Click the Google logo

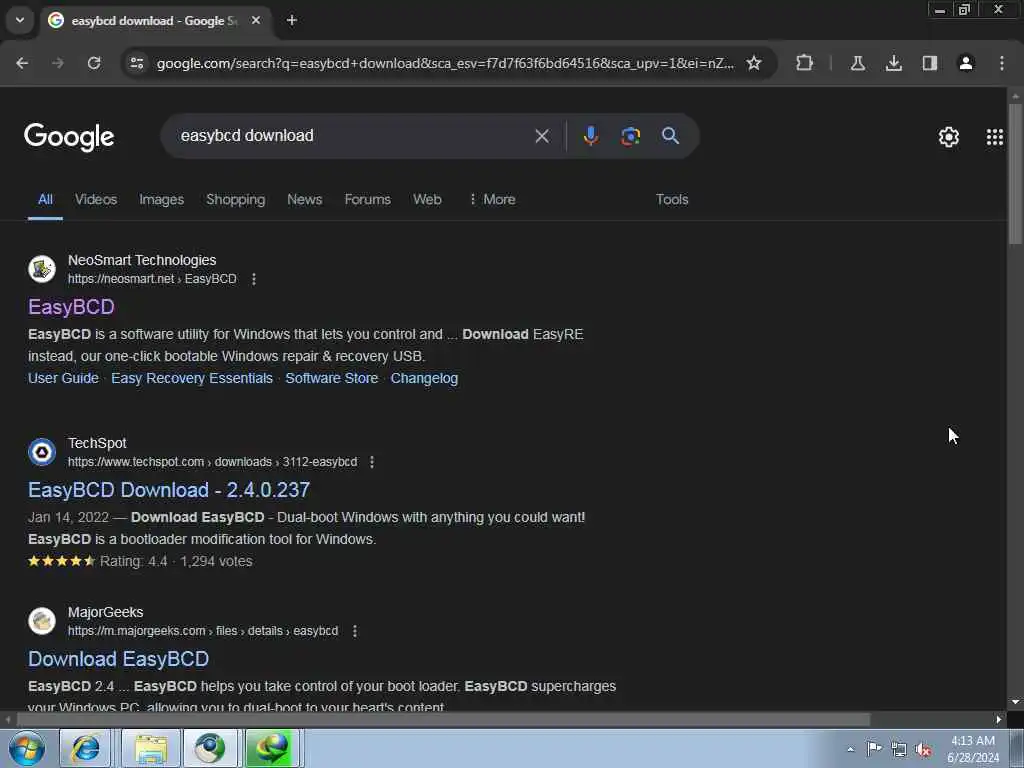click(x=69, y=137)
